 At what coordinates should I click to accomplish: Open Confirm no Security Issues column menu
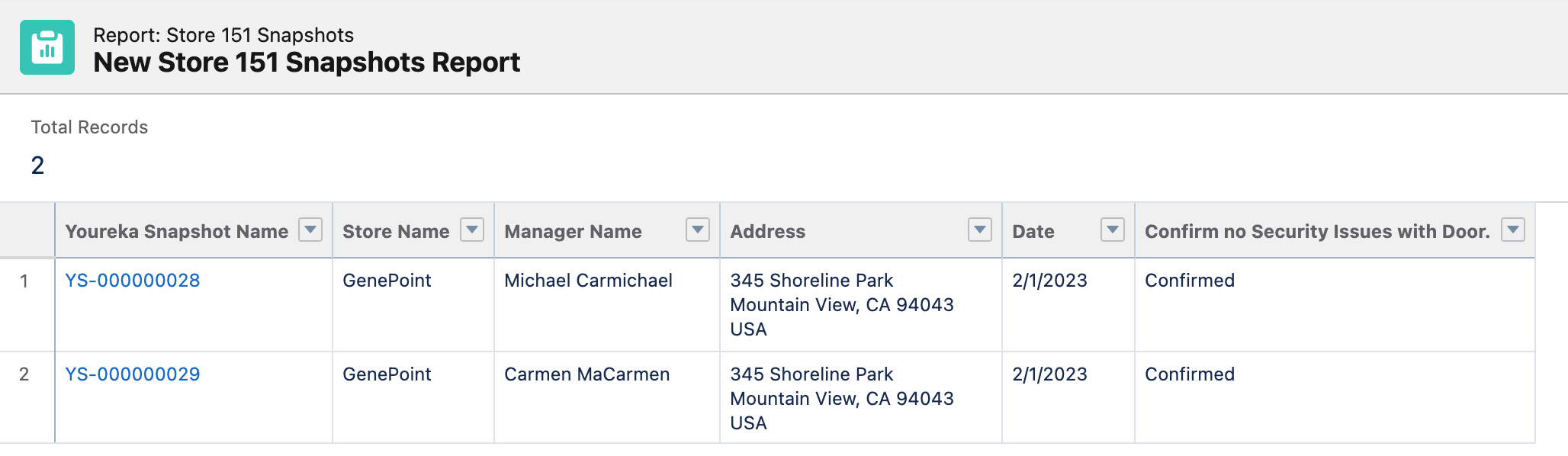1513,230
